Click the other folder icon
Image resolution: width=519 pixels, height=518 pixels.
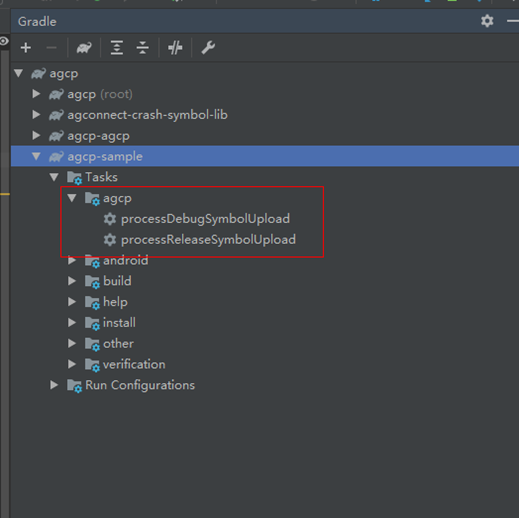[92, 344]
